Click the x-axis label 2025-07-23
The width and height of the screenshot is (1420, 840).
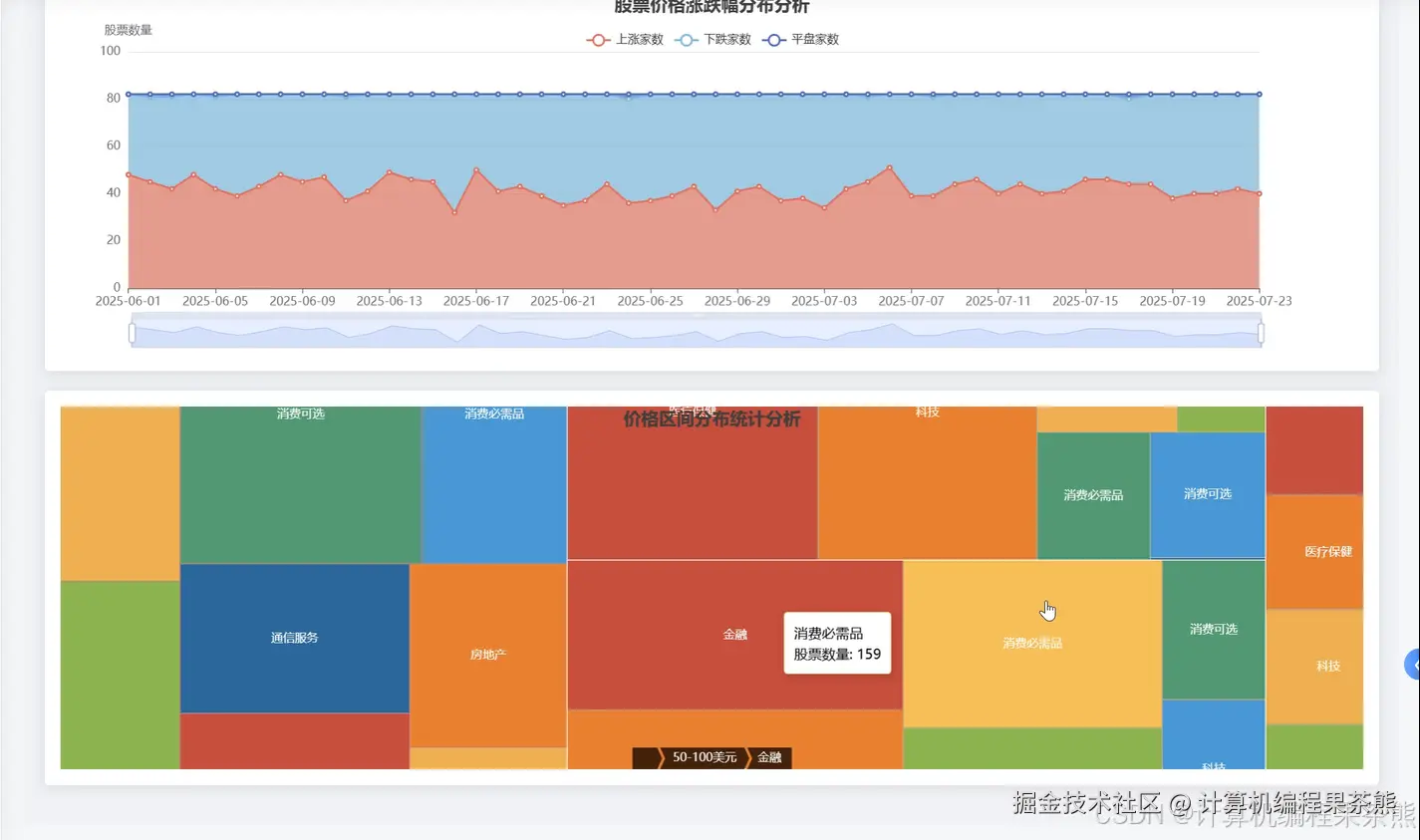tap(1259, 301)
